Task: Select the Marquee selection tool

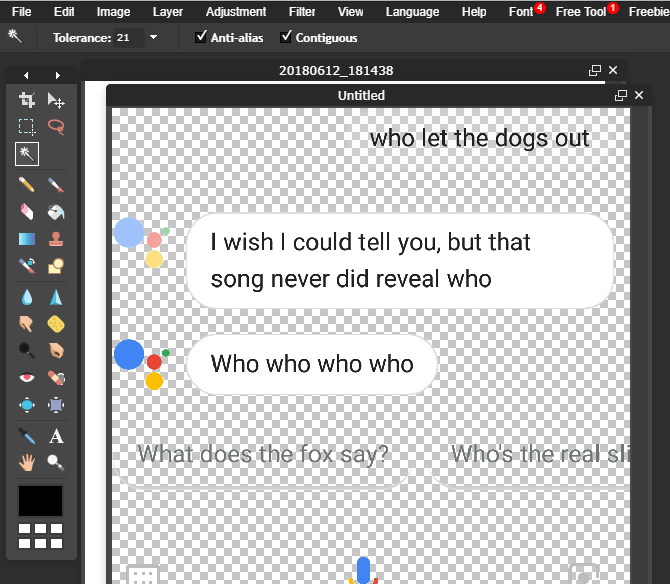Action: pyautogui.click(x=26, y=127)
